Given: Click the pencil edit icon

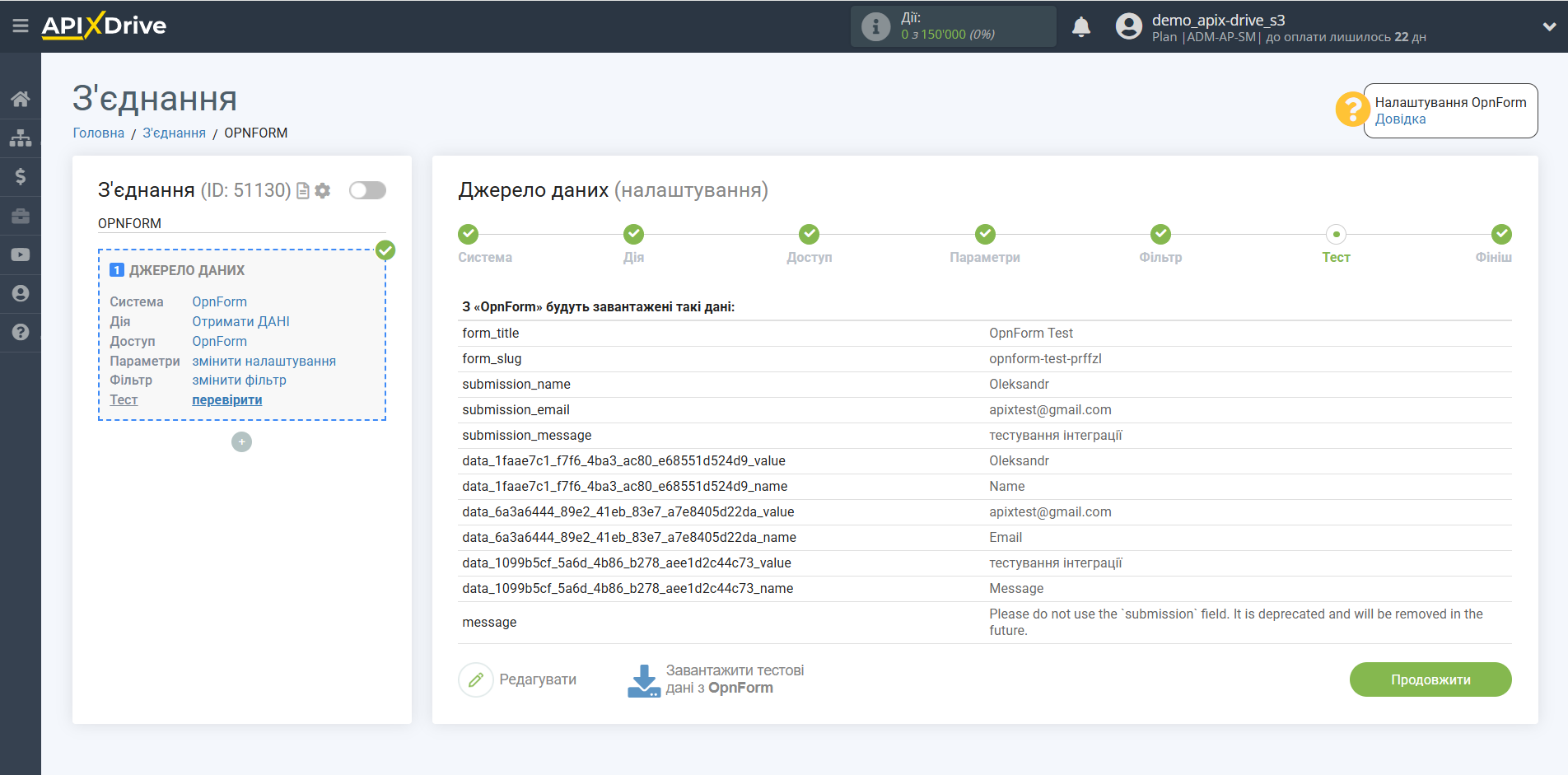Looking at the screenshot, I should pos(475,679).
